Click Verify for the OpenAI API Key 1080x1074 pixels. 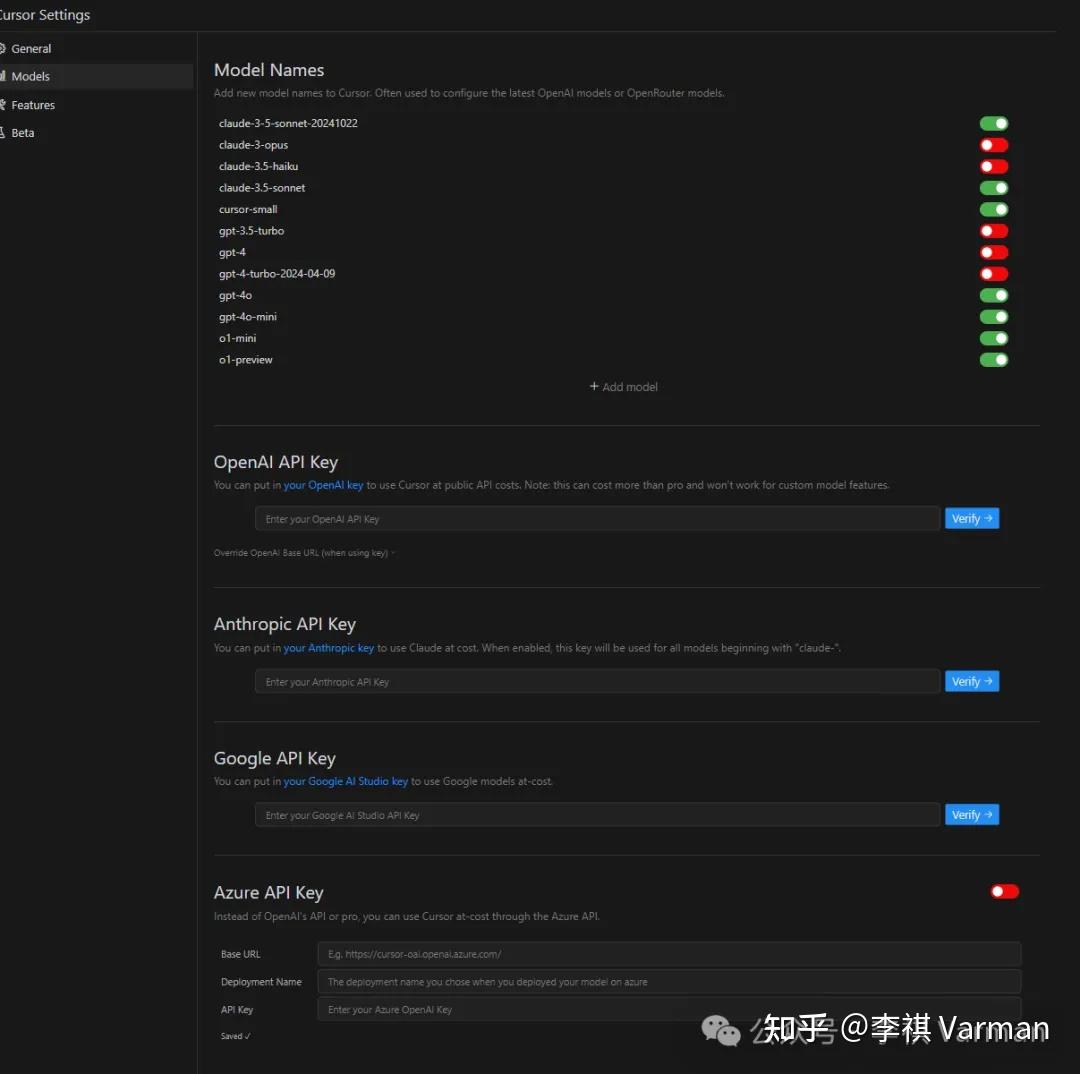(971, 518)
